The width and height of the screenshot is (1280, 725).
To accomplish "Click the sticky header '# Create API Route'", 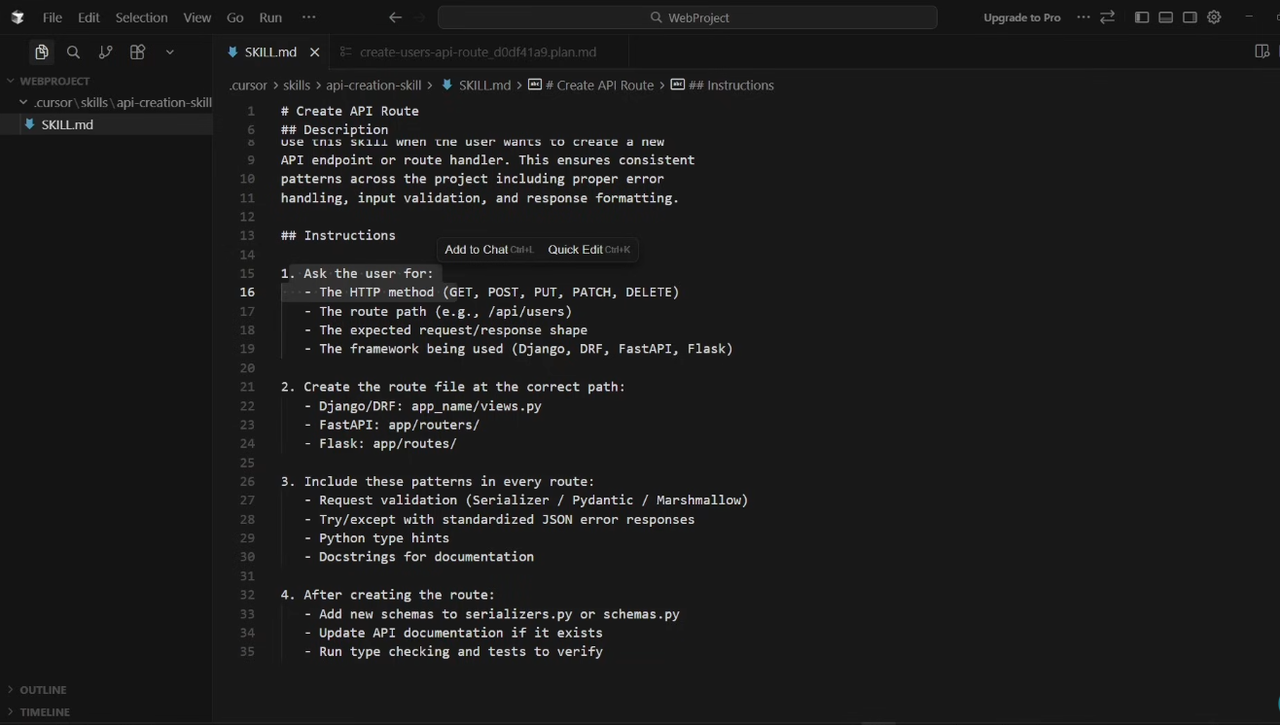I will [350, 111].
